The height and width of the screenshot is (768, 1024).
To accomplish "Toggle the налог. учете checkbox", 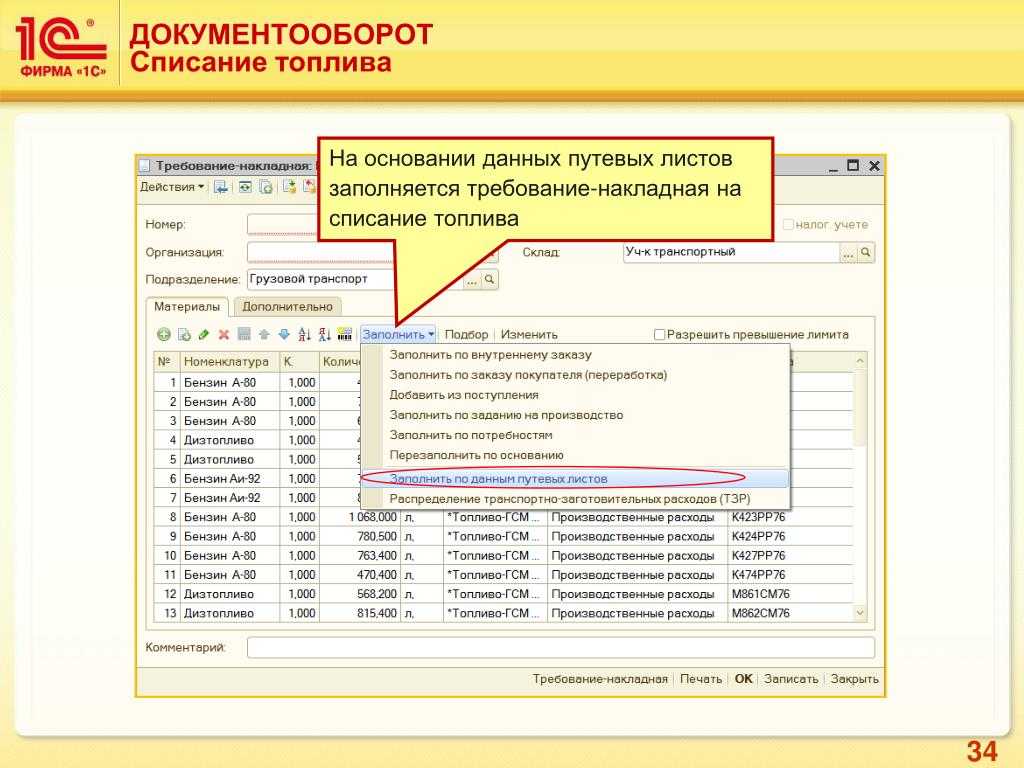I will [788, 224].
